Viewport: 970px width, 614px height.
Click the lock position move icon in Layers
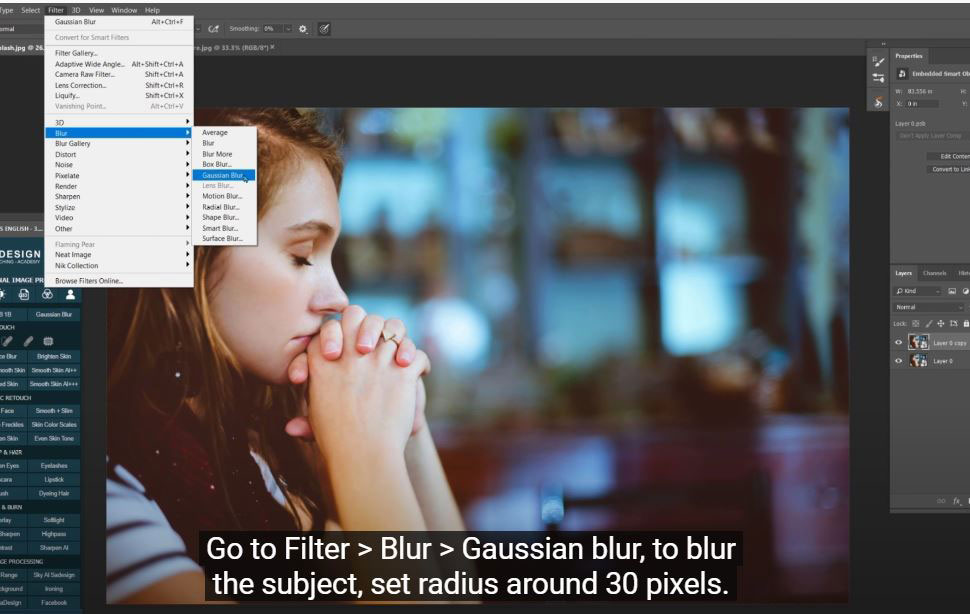point(941,323)
